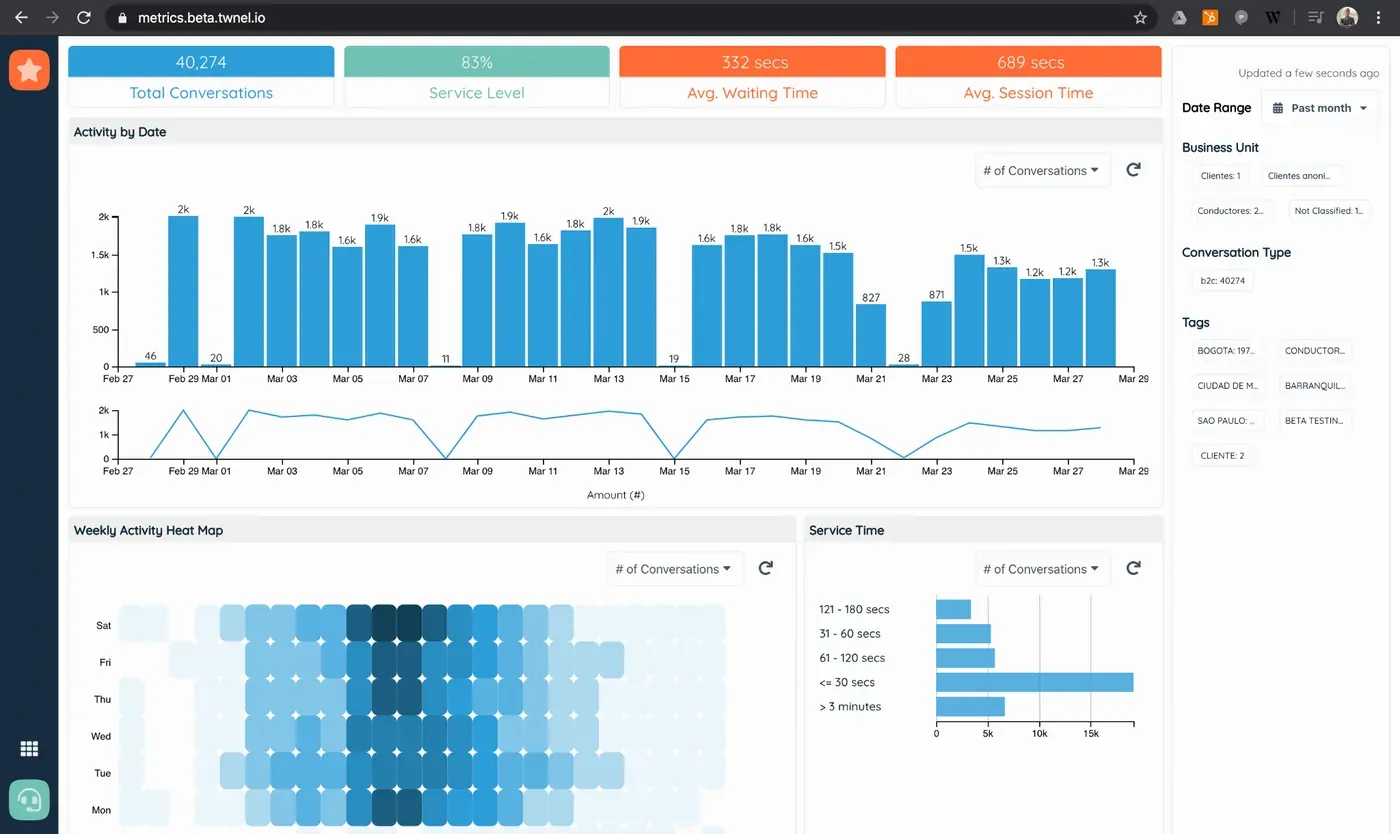Viewport: 1400px width, 834px height.
Task: Click the bar labeled 827 in chart
Action: (871, 335)
